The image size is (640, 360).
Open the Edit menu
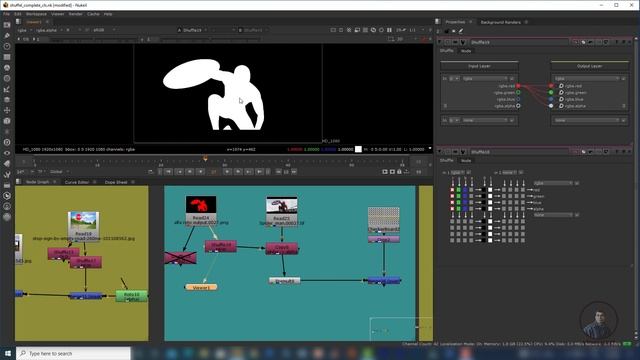click(18, 14)
